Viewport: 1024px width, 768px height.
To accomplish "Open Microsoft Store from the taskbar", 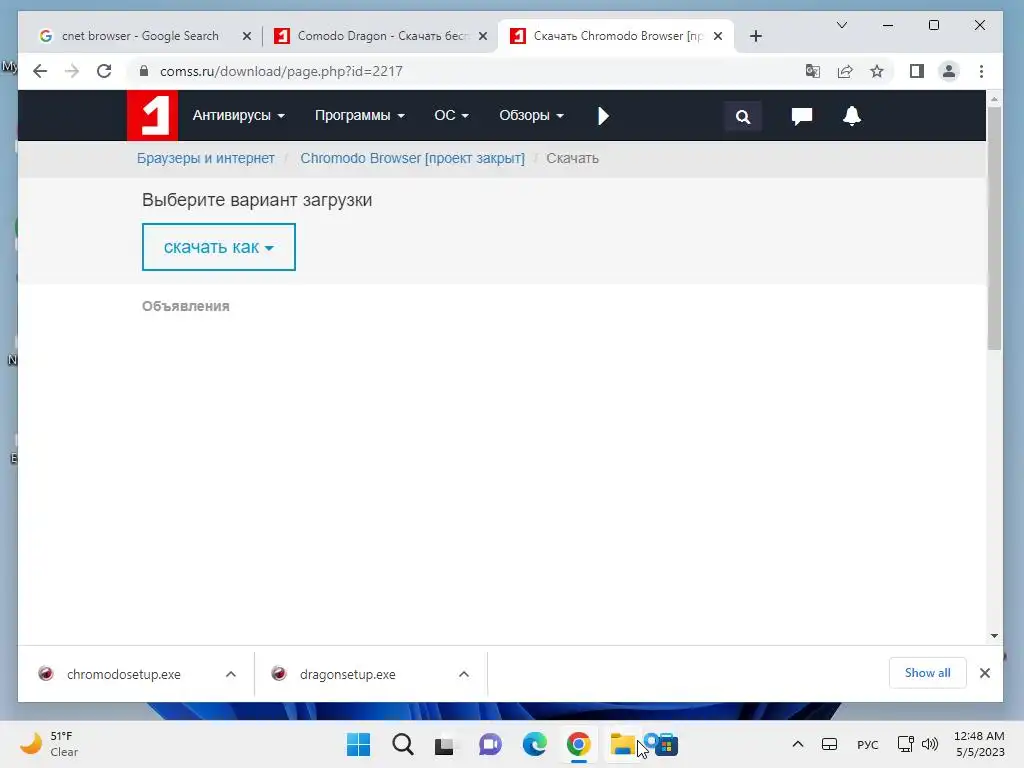I will (x=666, y=744).
